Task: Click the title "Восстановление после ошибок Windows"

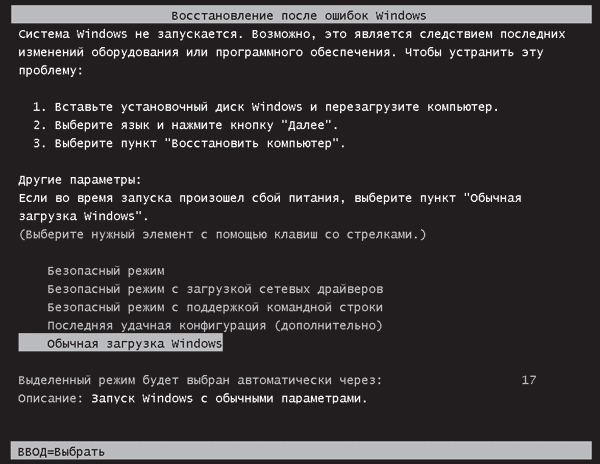Action: point(299,17)
